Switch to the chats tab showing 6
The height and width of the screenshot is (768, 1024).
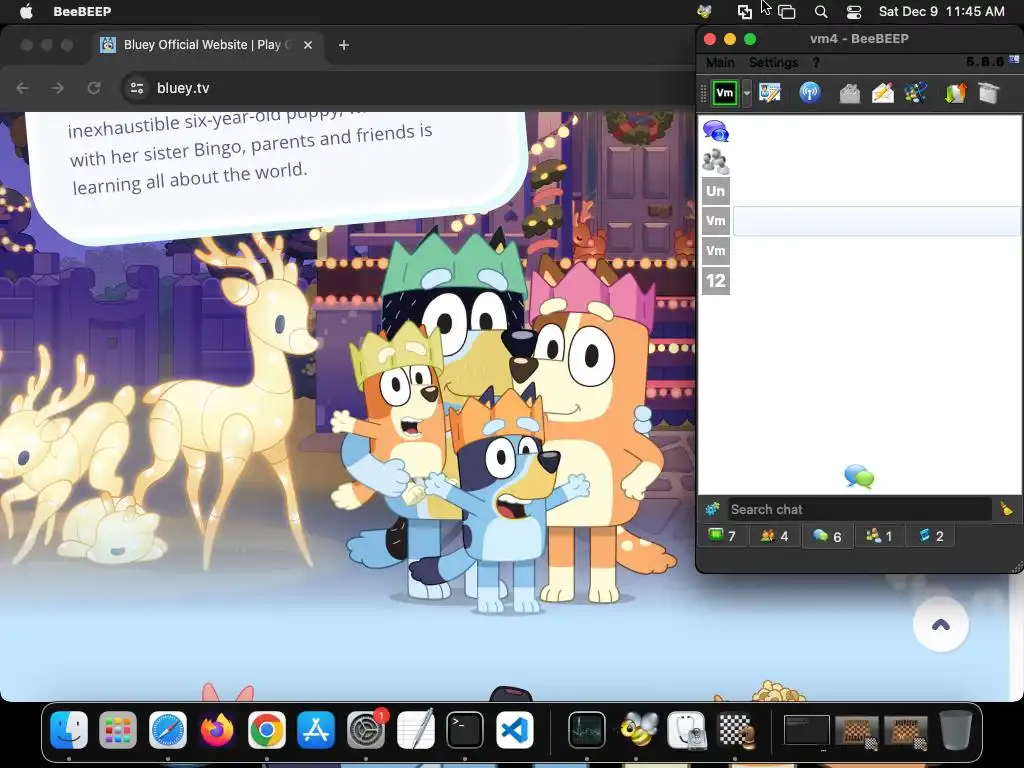click(827, 536)
